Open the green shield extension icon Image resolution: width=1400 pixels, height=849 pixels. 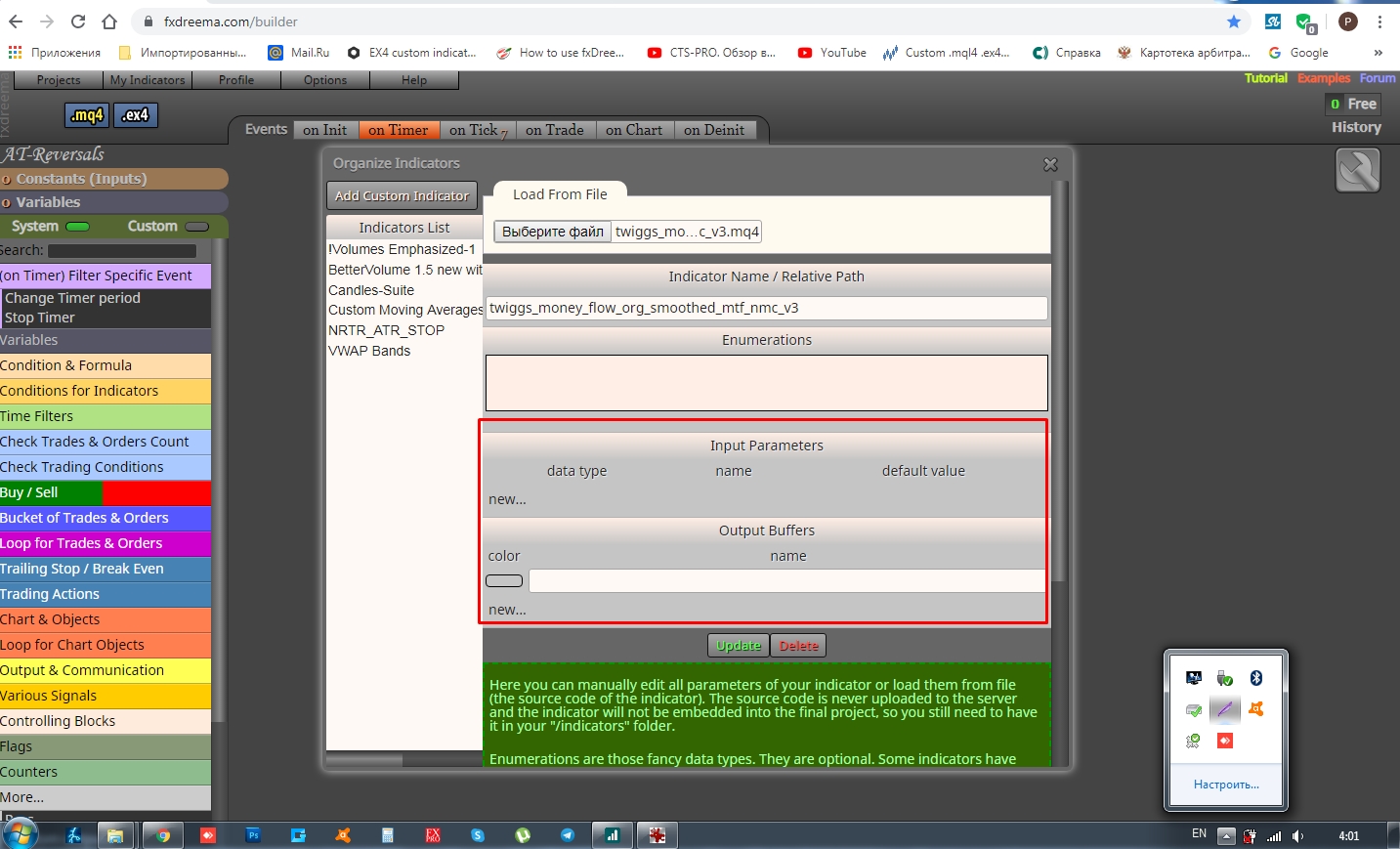coord(1305,22)
